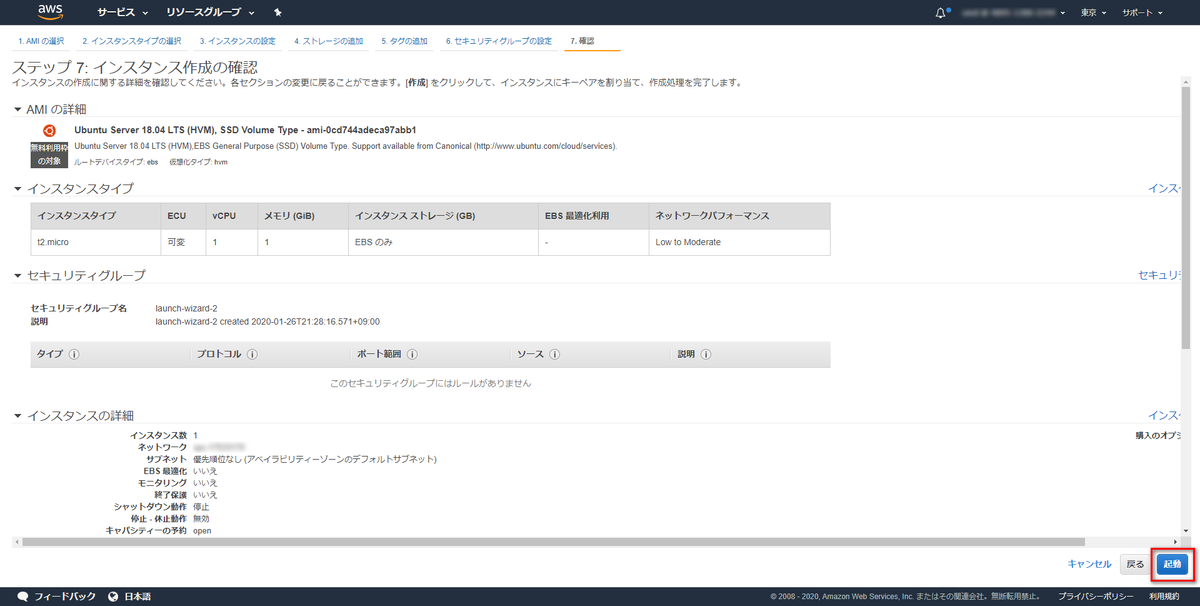
Task: Click the 無料利用枠の対象 badge
Action: [x=48, y=154]
